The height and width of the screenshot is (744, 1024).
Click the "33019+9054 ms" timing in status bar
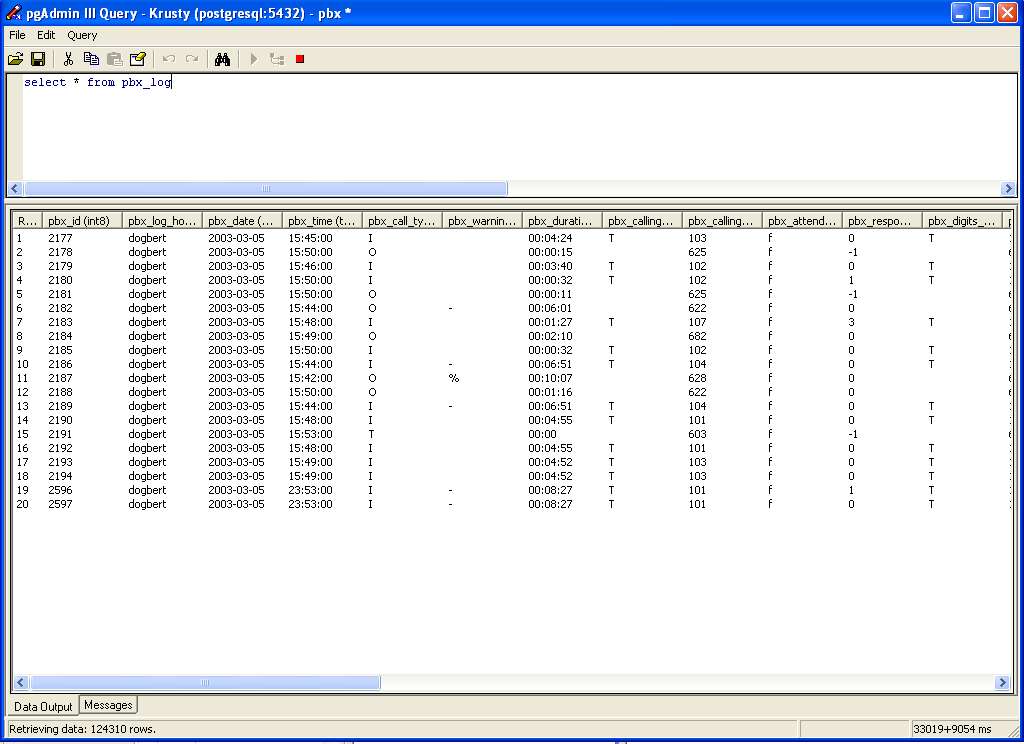[x=952, y=729]
